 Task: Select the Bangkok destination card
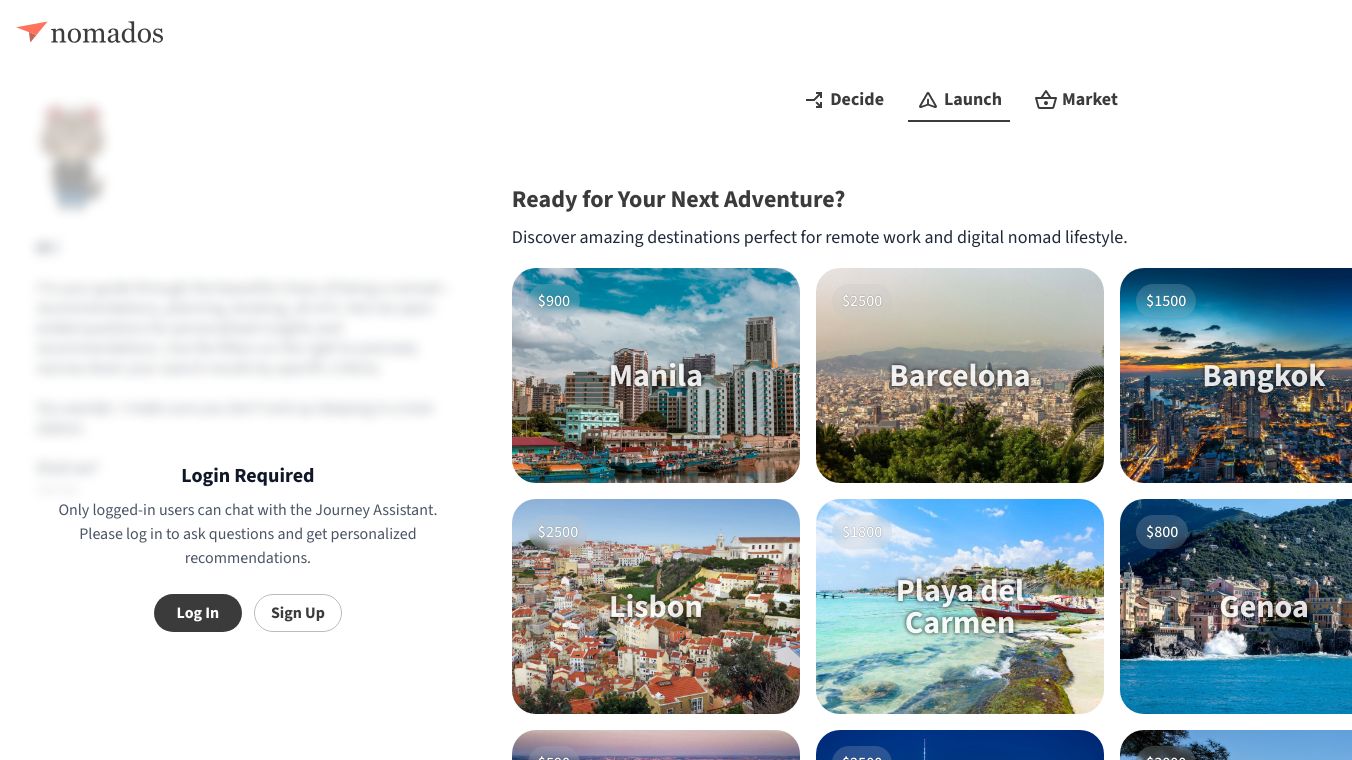coord(1236,375)
